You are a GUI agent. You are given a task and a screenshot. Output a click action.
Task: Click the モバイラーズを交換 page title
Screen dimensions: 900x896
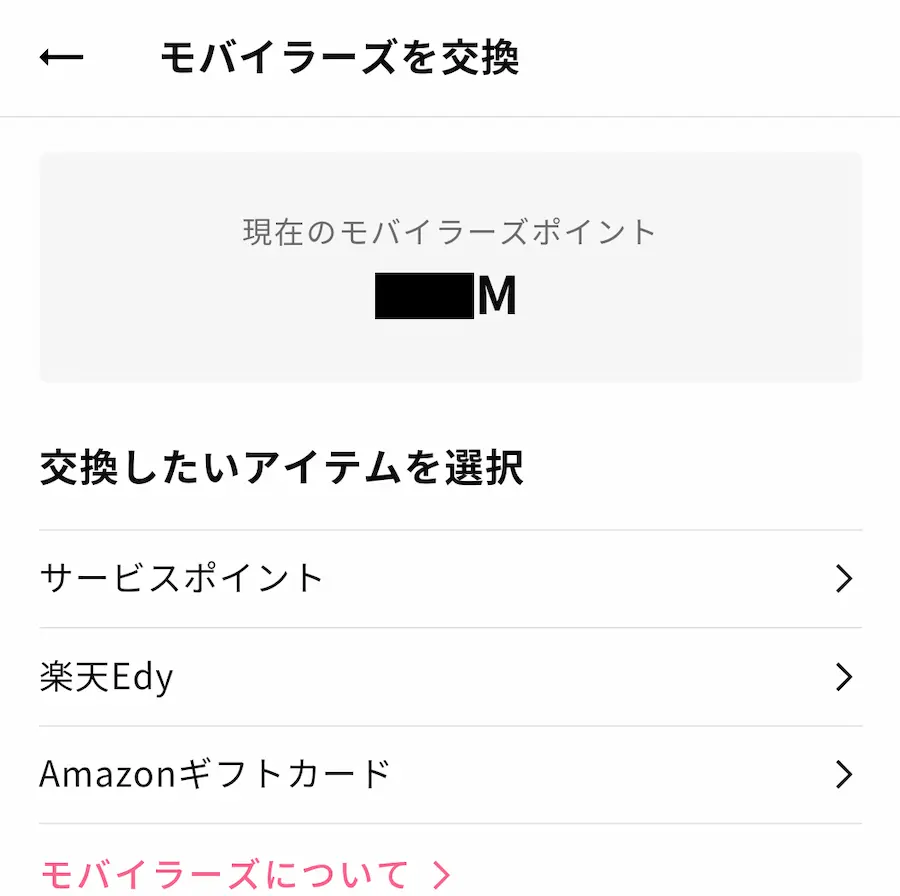(x=339, y=58)
